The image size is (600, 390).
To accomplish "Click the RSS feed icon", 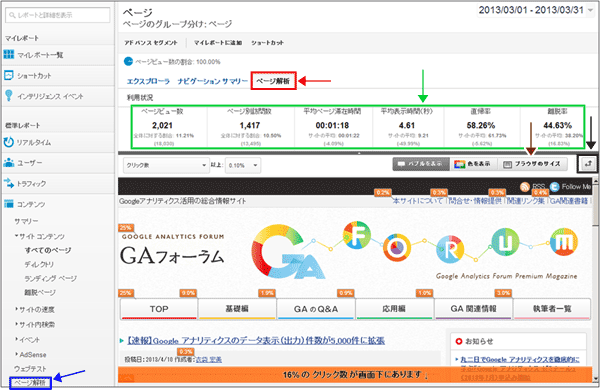I will (525, 187).
